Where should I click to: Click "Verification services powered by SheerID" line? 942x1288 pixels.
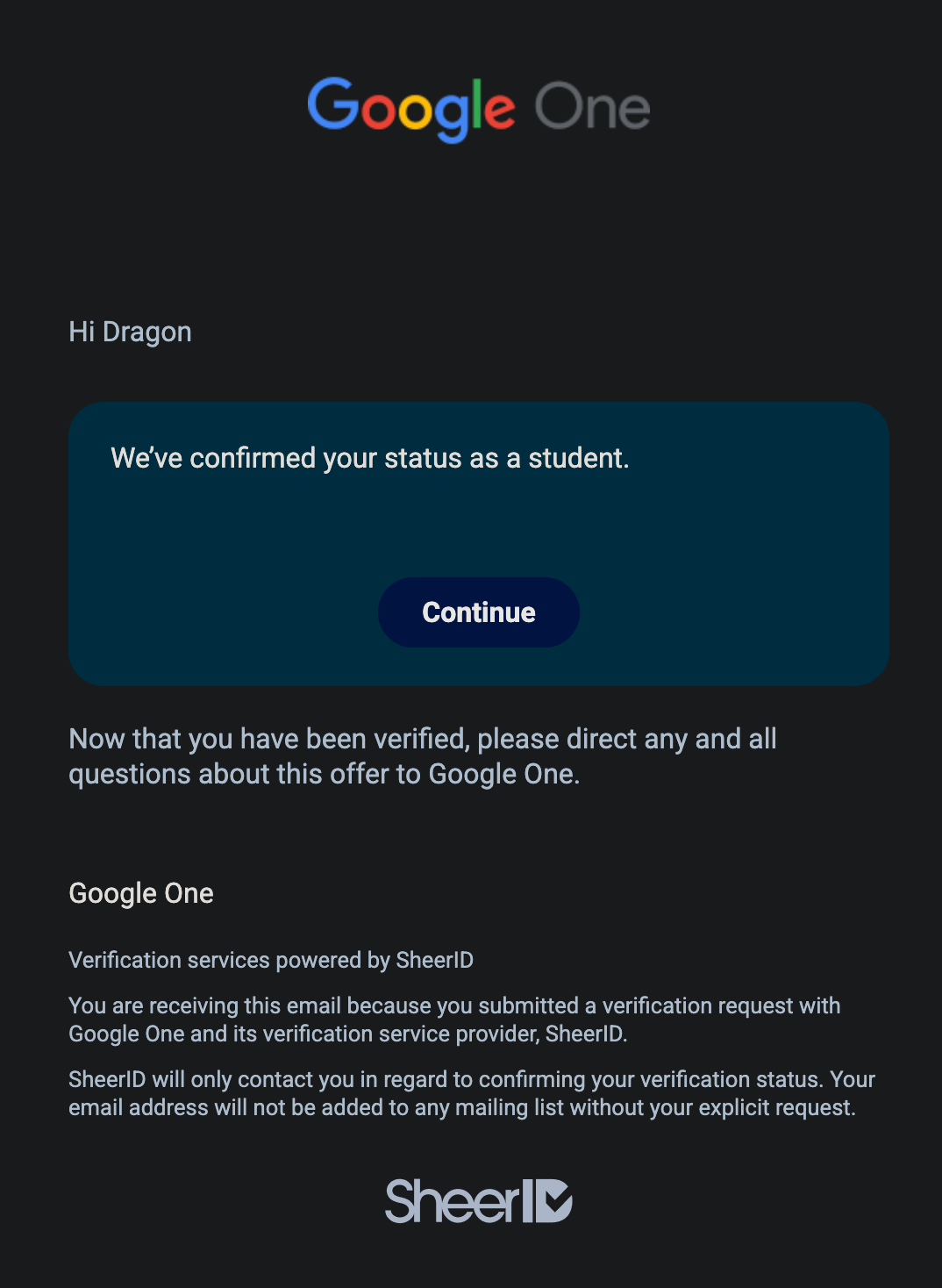tap(271, 960)
